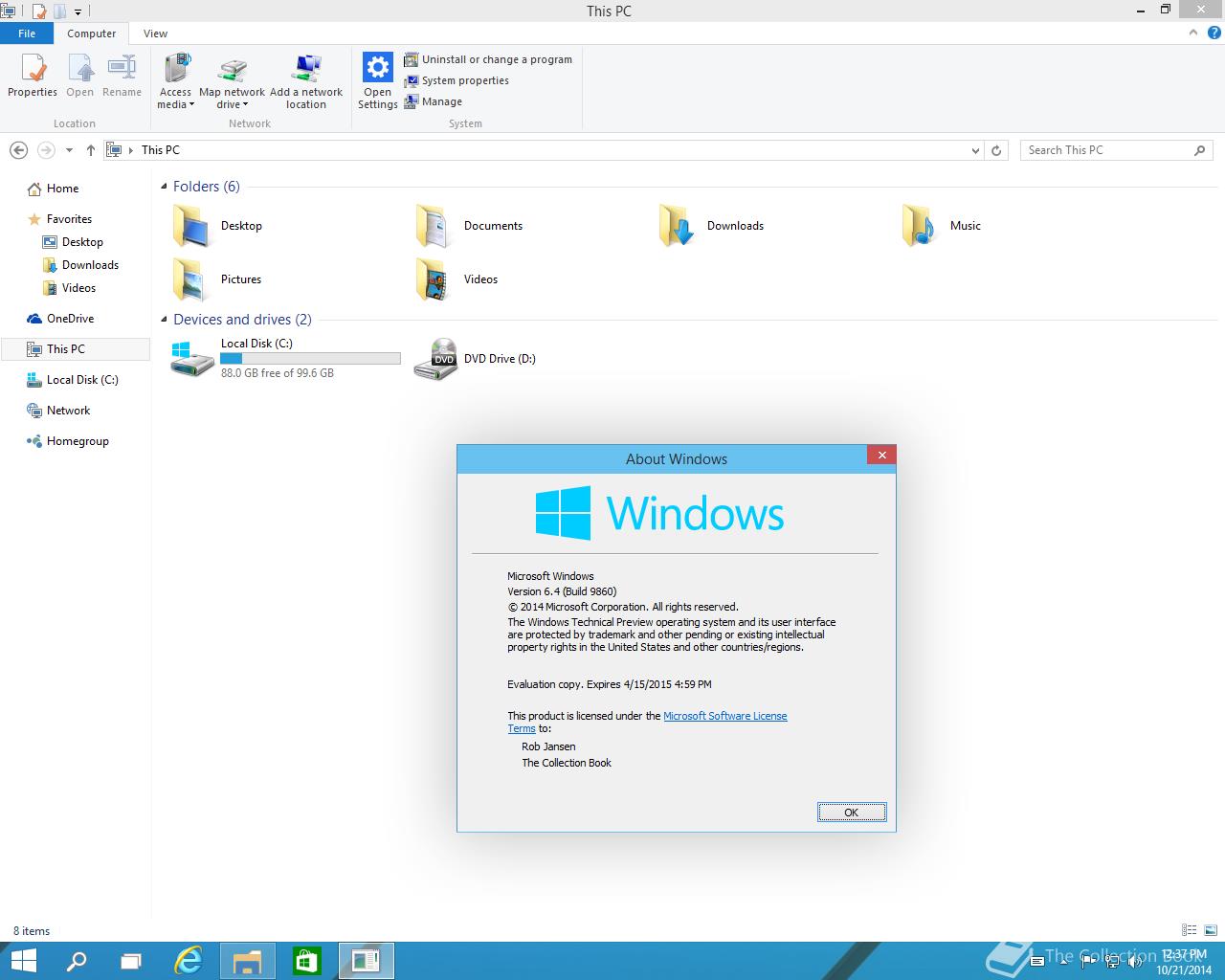Click the address bar breadcrumb chevron
Screen dimensions: 1225x980
tap(130, 150)
